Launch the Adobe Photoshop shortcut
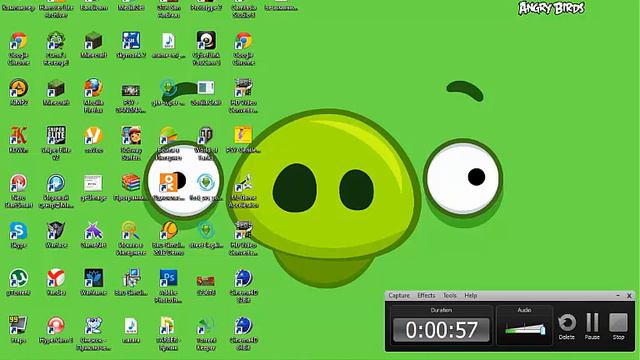 (169, 278)
